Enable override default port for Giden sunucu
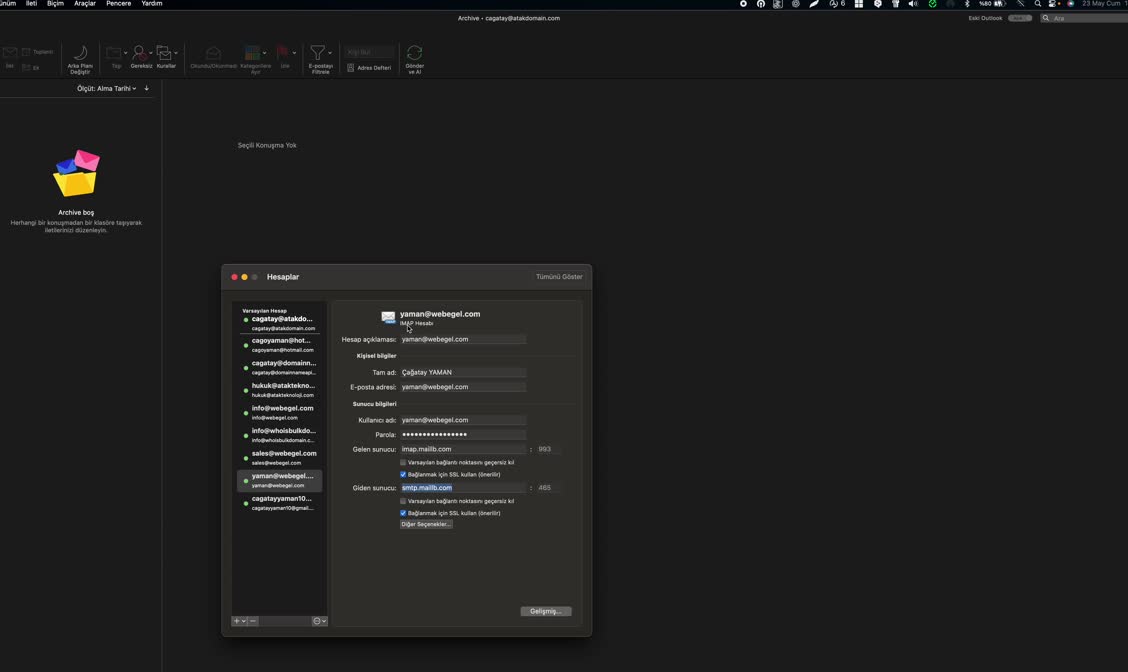Screen dimensions: 1128x672 pos(404,500)
